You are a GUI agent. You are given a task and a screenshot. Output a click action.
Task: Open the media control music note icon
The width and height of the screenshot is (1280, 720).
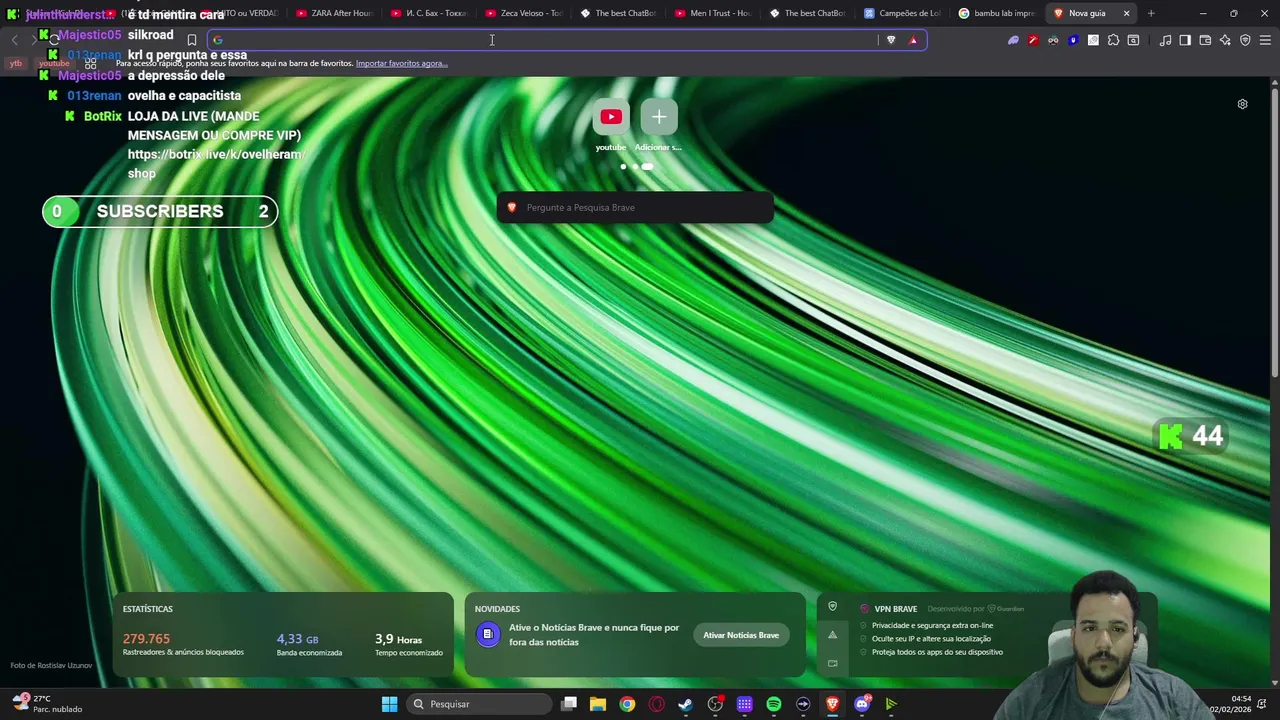click(1165, 40)
